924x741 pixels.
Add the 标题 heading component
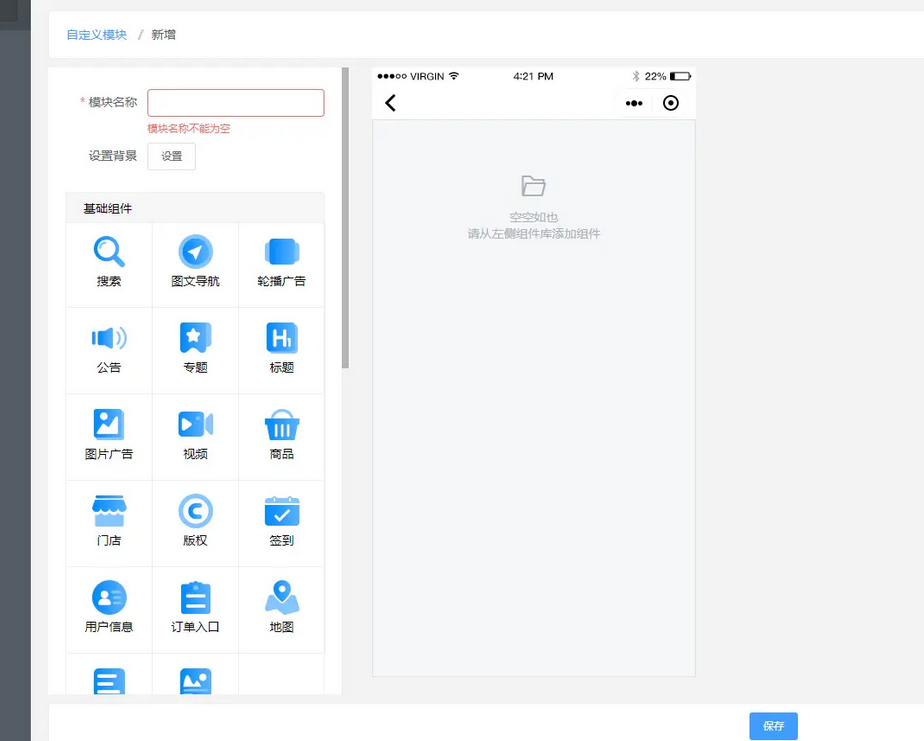pos(282,348)
